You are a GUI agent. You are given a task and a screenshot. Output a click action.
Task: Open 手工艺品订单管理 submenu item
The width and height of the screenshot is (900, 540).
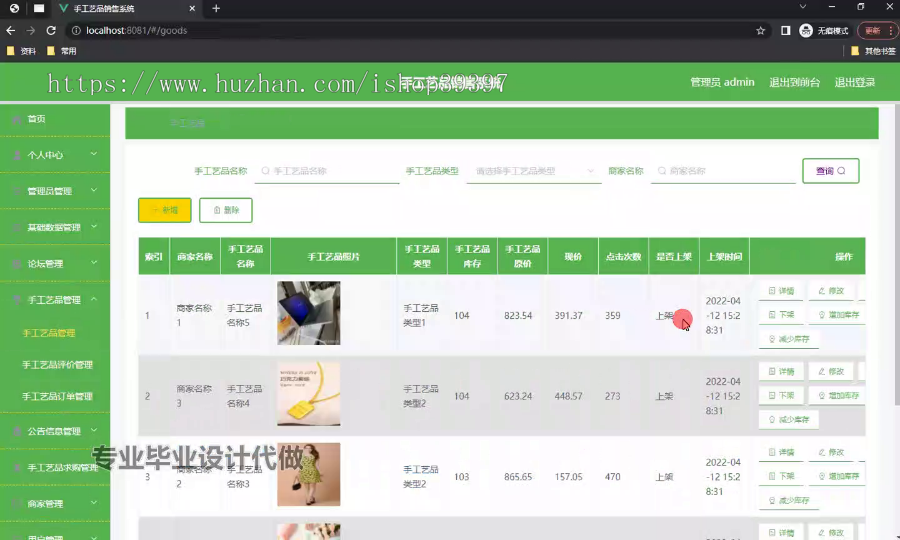click(x=57, y=396)
